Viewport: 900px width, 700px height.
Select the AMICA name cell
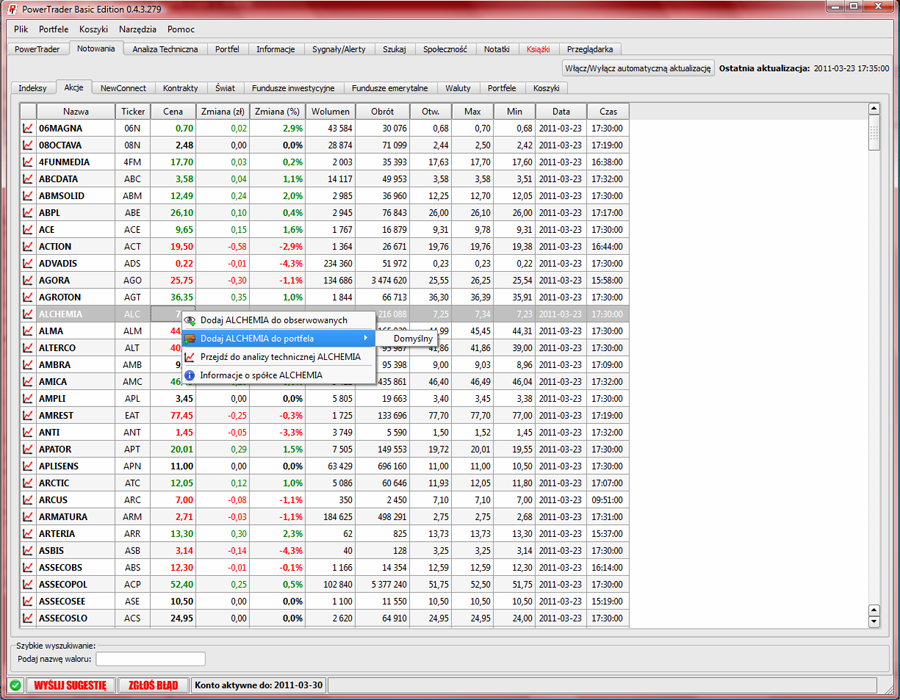[x=76, y=382]
